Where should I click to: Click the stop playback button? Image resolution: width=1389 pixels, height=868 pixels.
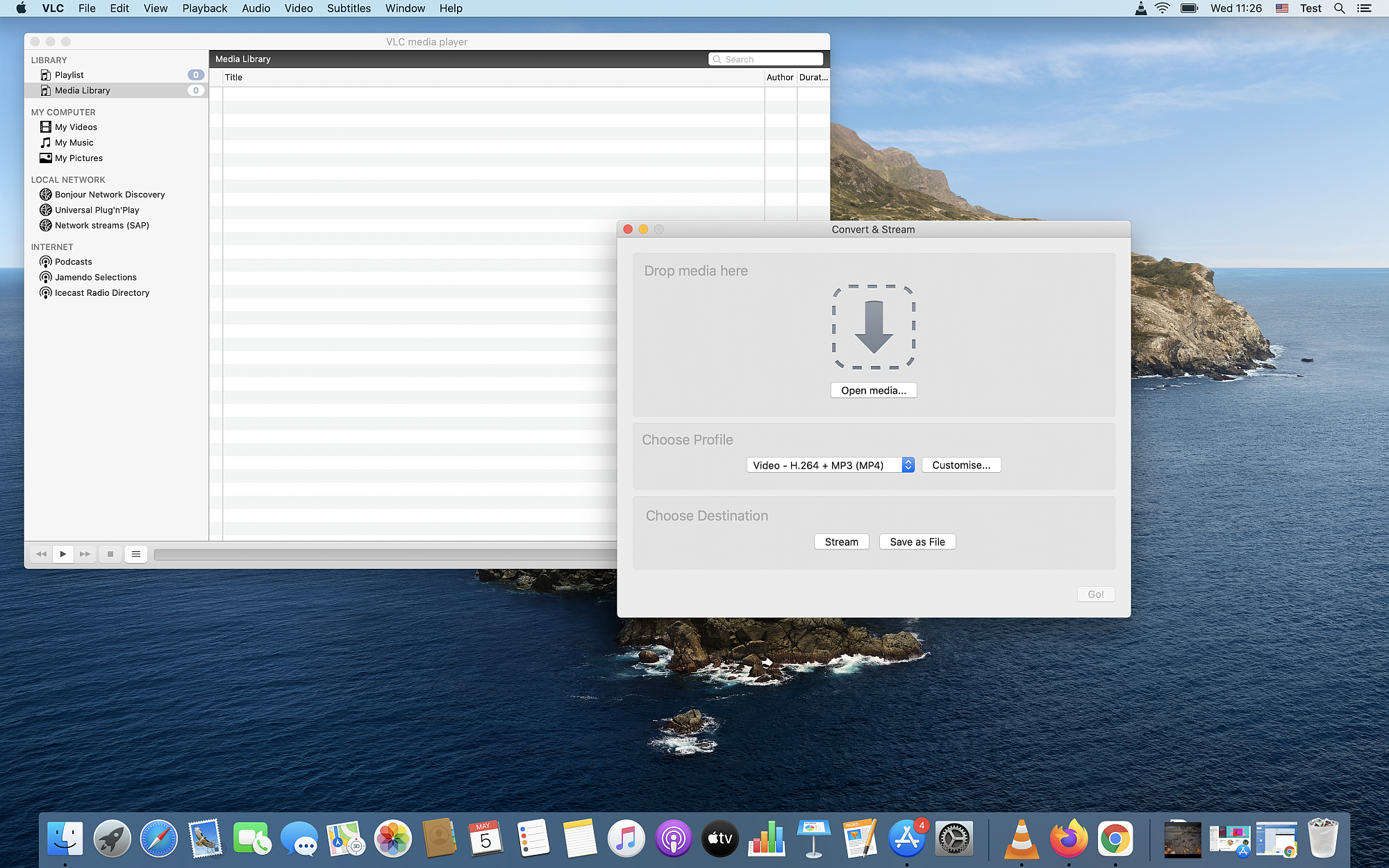[110, 554]
